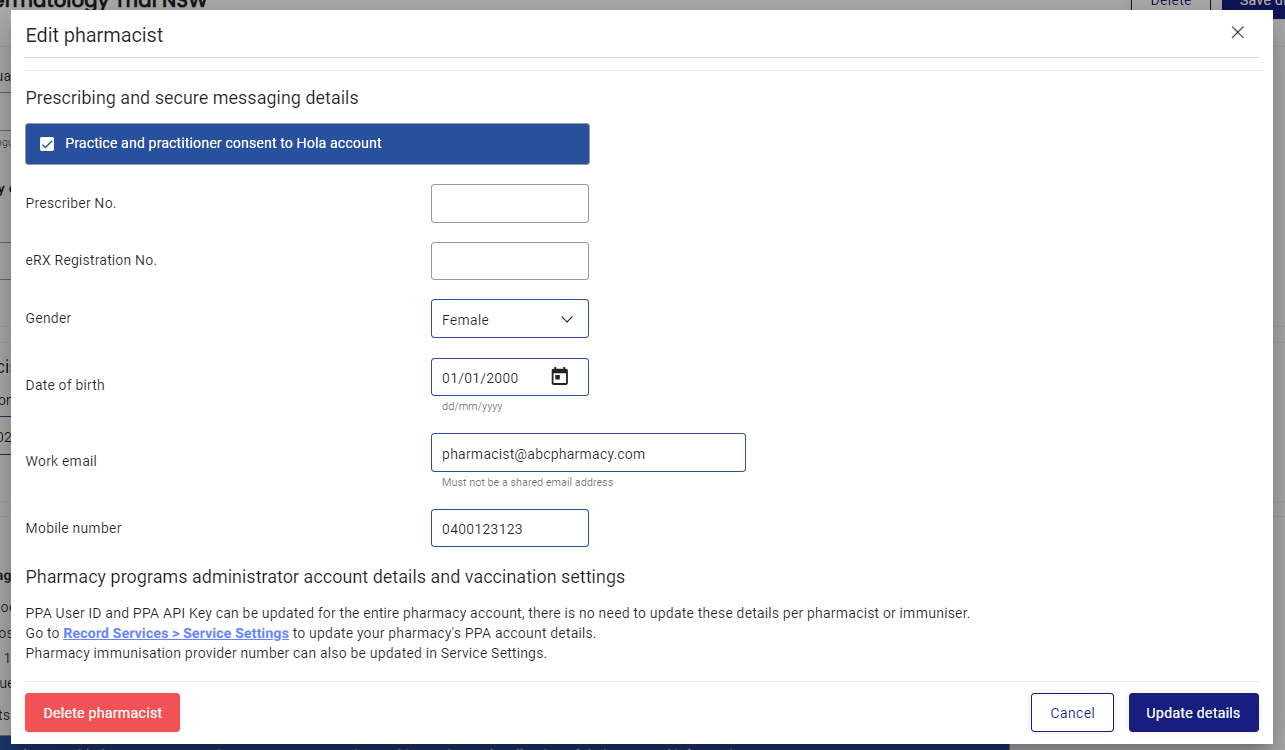Expand the Gender dropdown chevron

(x=567, y=320)
